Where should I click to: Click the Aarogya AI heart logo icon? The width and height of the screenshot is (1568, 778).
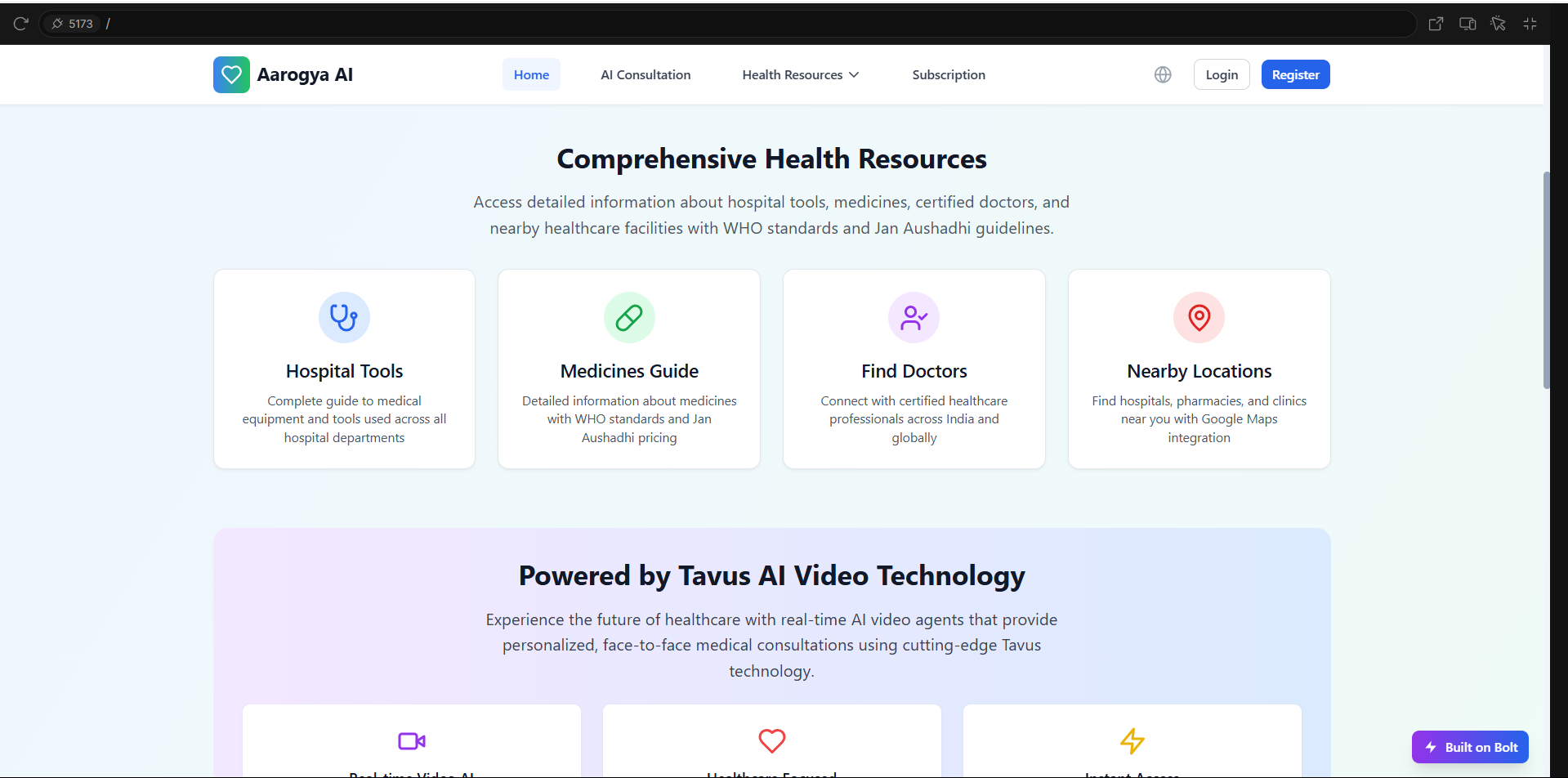pos(231,74)
